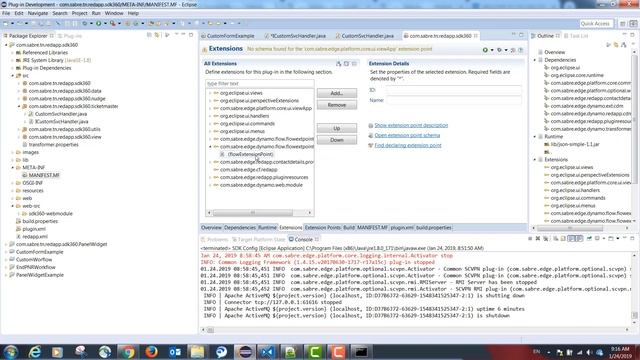Switch to the Task List tab
The width and height of the screenshot is (640, 360).
pyautogui.click(x=576, y=36)
